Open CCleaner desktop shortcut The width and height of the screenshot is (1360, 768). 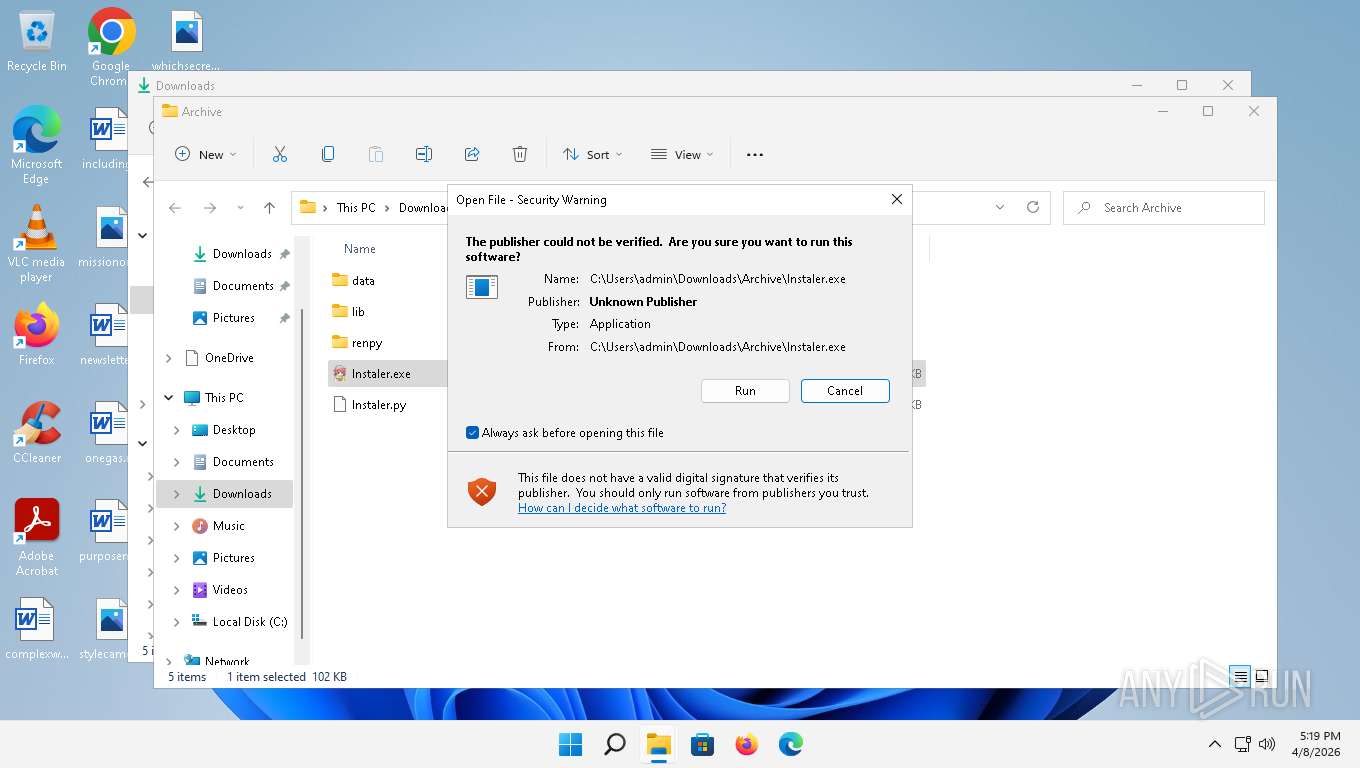(37, 433)
